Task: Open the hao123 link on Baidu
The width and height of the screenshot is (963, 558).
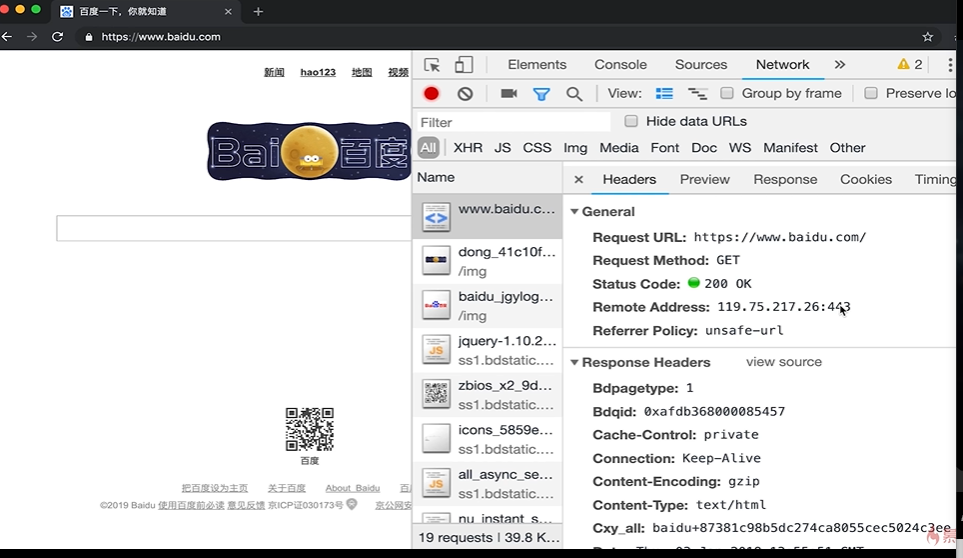Action: [318, 72]
